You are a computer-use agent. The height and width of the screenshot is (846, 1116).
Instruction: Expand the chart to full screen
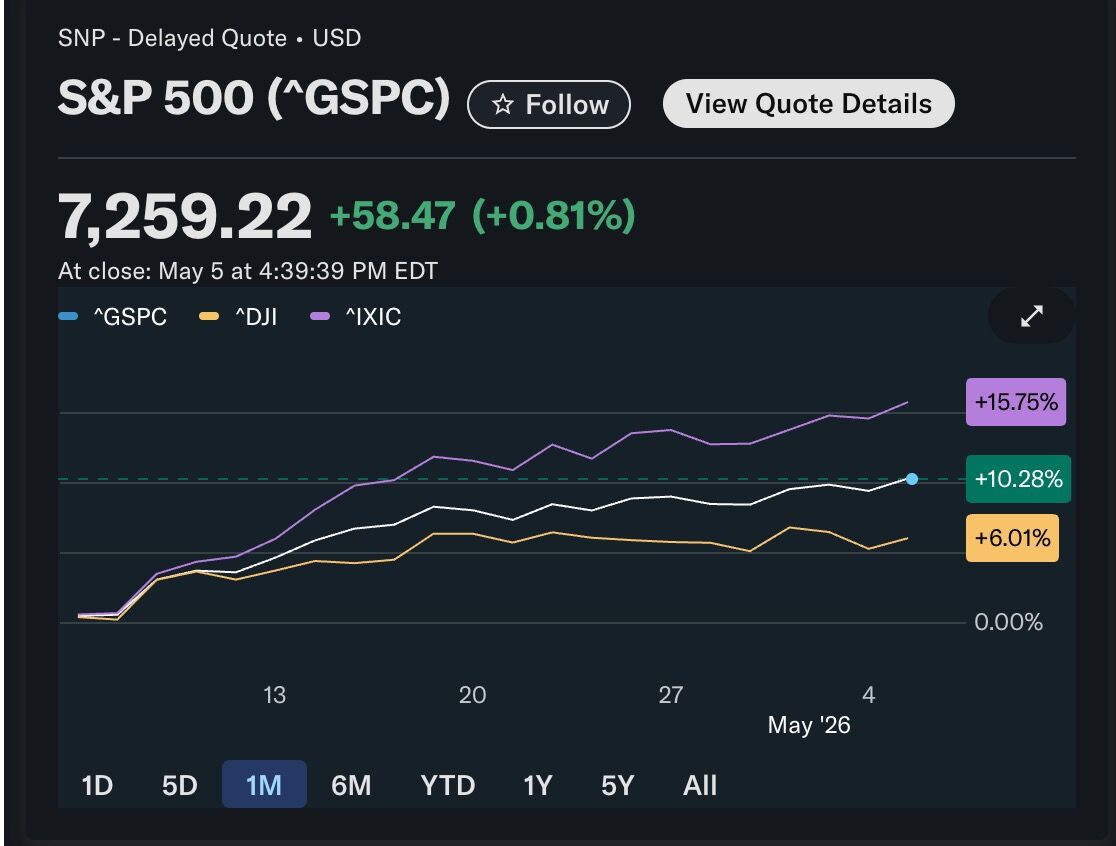[x=1031, y=316]
